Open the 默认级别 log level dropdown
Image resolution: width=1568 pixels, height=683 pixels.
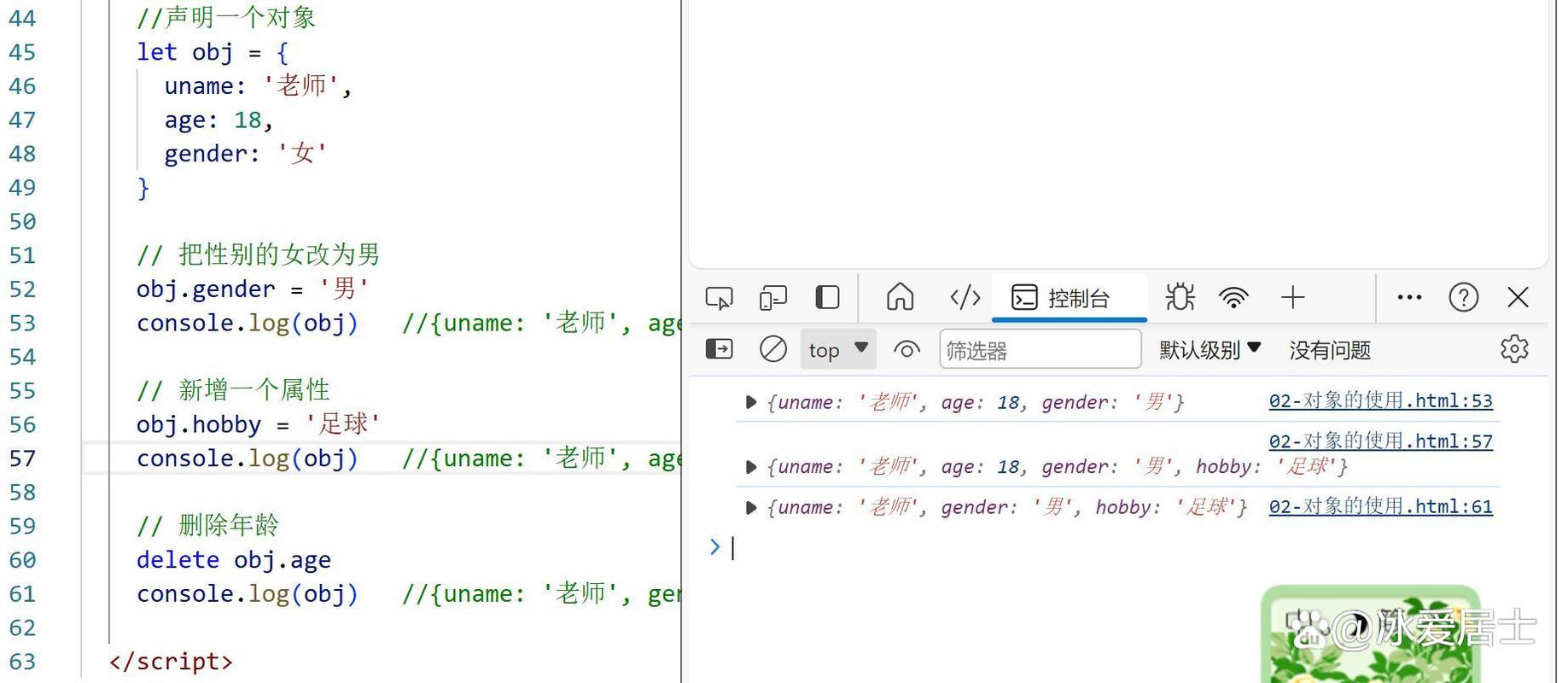[x=1210, y=350]
